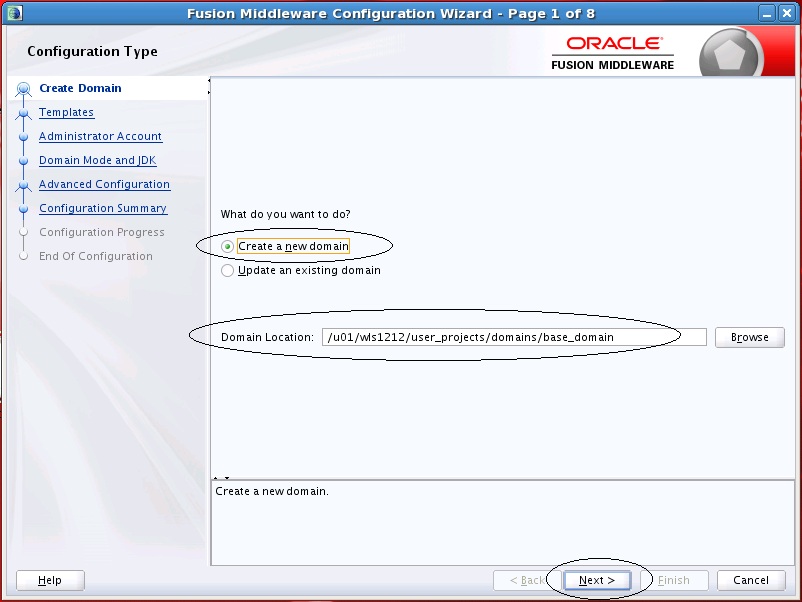Image resolution: width=802 pixels, height=602 pixels.
Task: Click the Configuration Summary step node icon
Action: [23, 209]
